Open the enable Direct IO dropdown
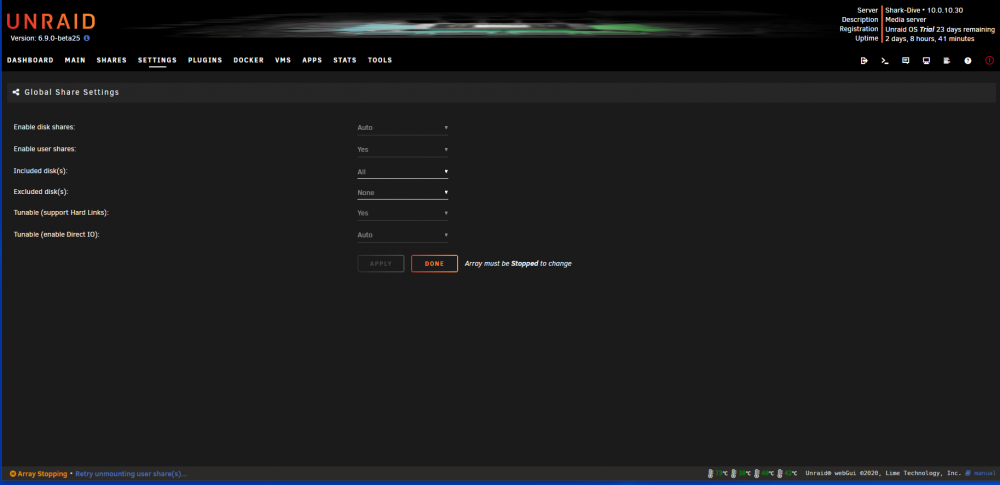This screenshot has width=1000, height=485. (402, 235)
